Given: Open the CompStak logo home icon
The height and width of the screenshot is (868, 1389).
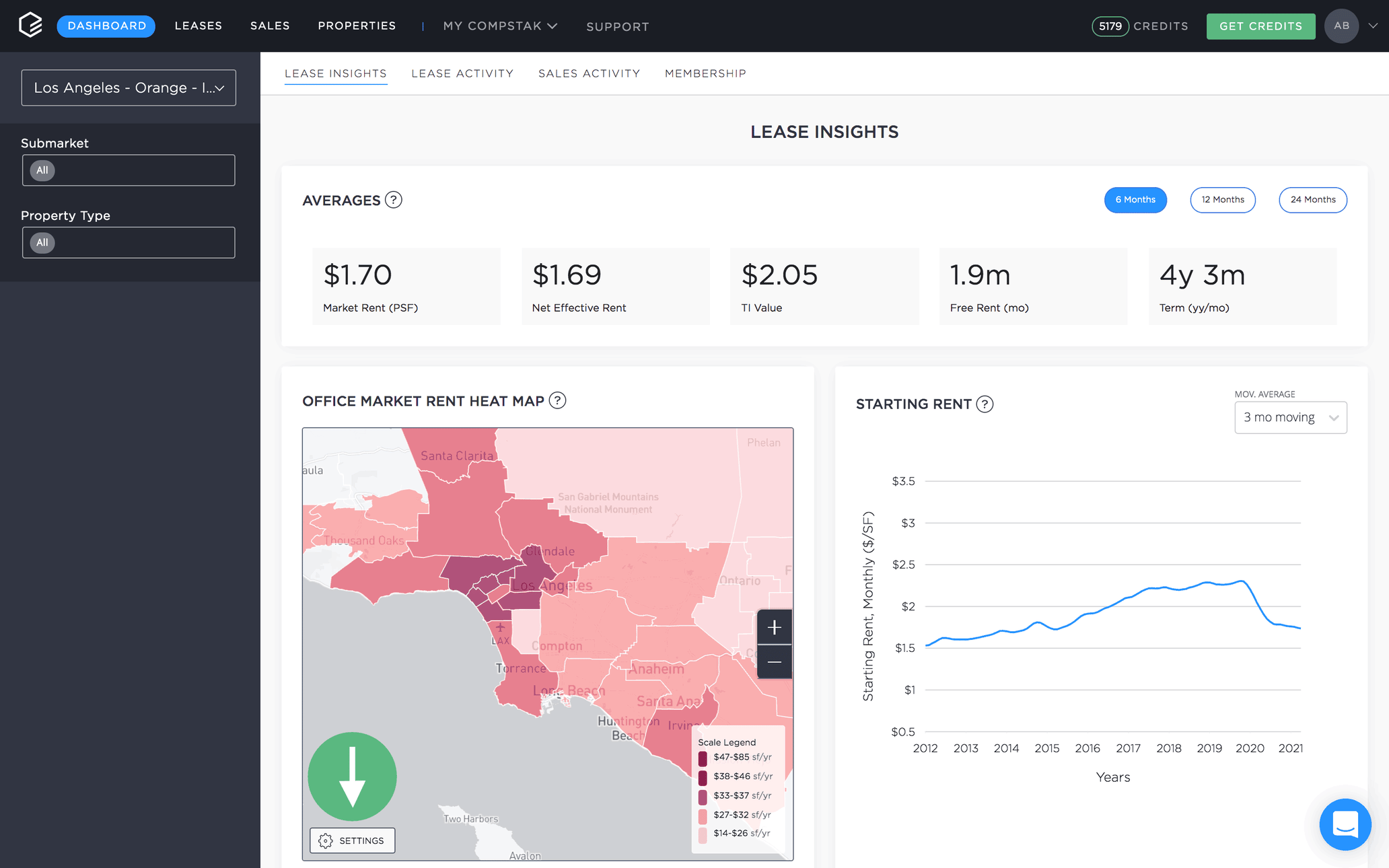Looking at the screenshot, I should (x=30, y=26).
